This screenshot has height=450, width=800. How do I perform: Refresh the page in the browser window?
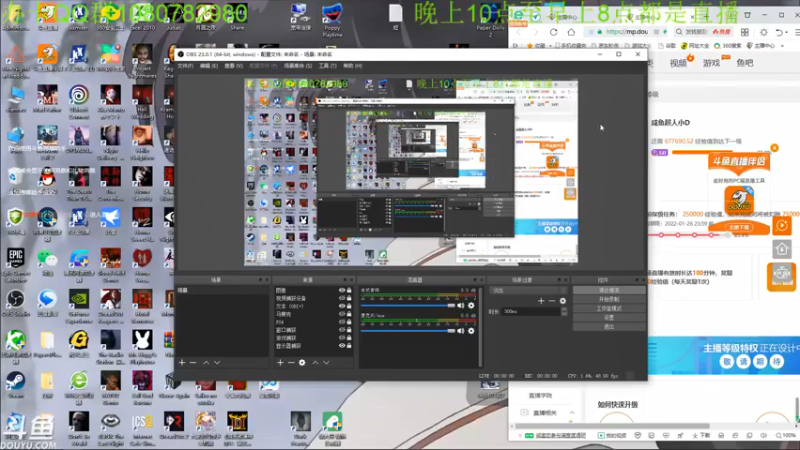click(x=554, y=32)
